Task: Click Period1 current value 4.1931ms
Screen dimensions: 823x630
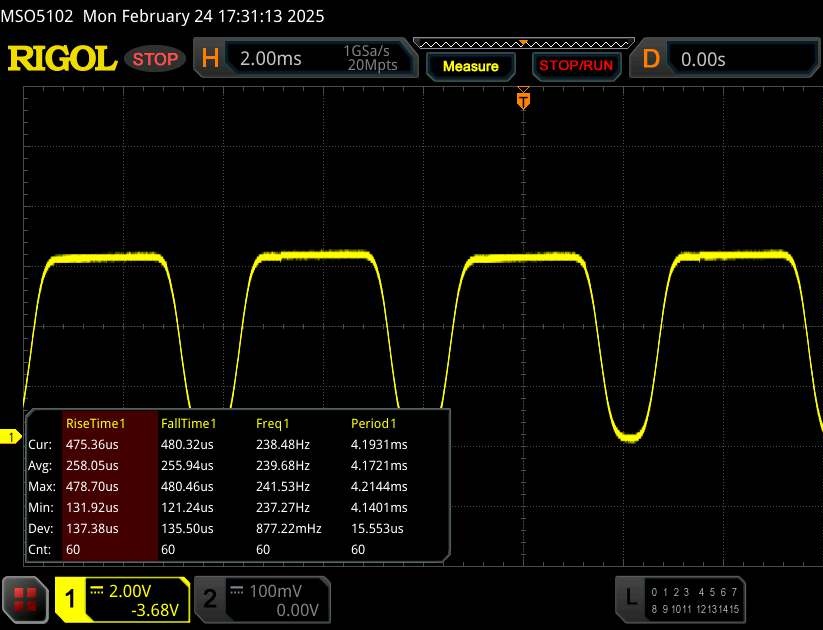Action: pos(379,445)
